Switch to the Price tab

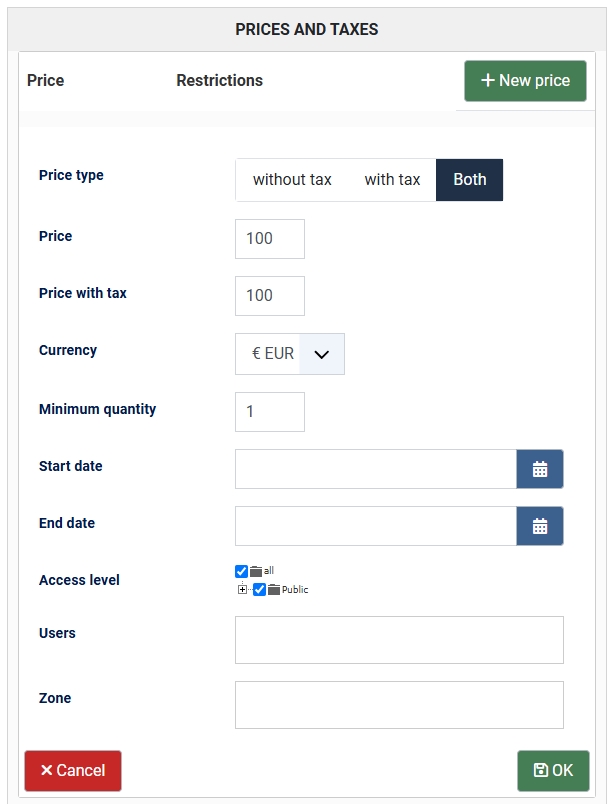point(46,81)
